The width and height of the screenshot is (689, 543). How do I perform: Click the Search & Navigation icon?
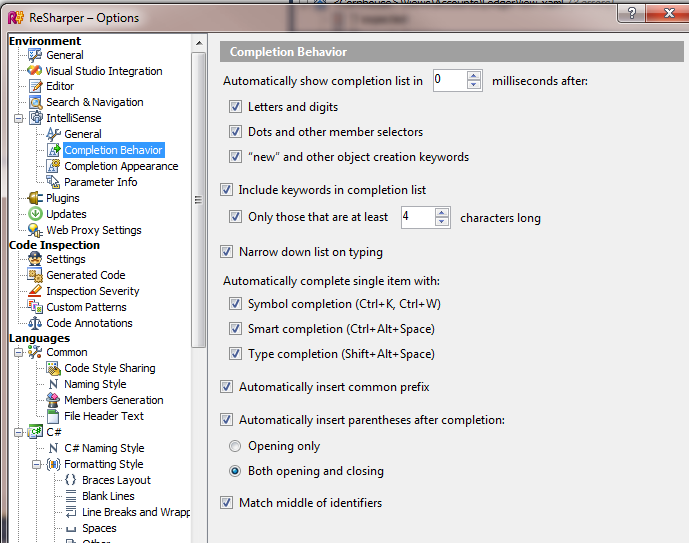point(35,102)
